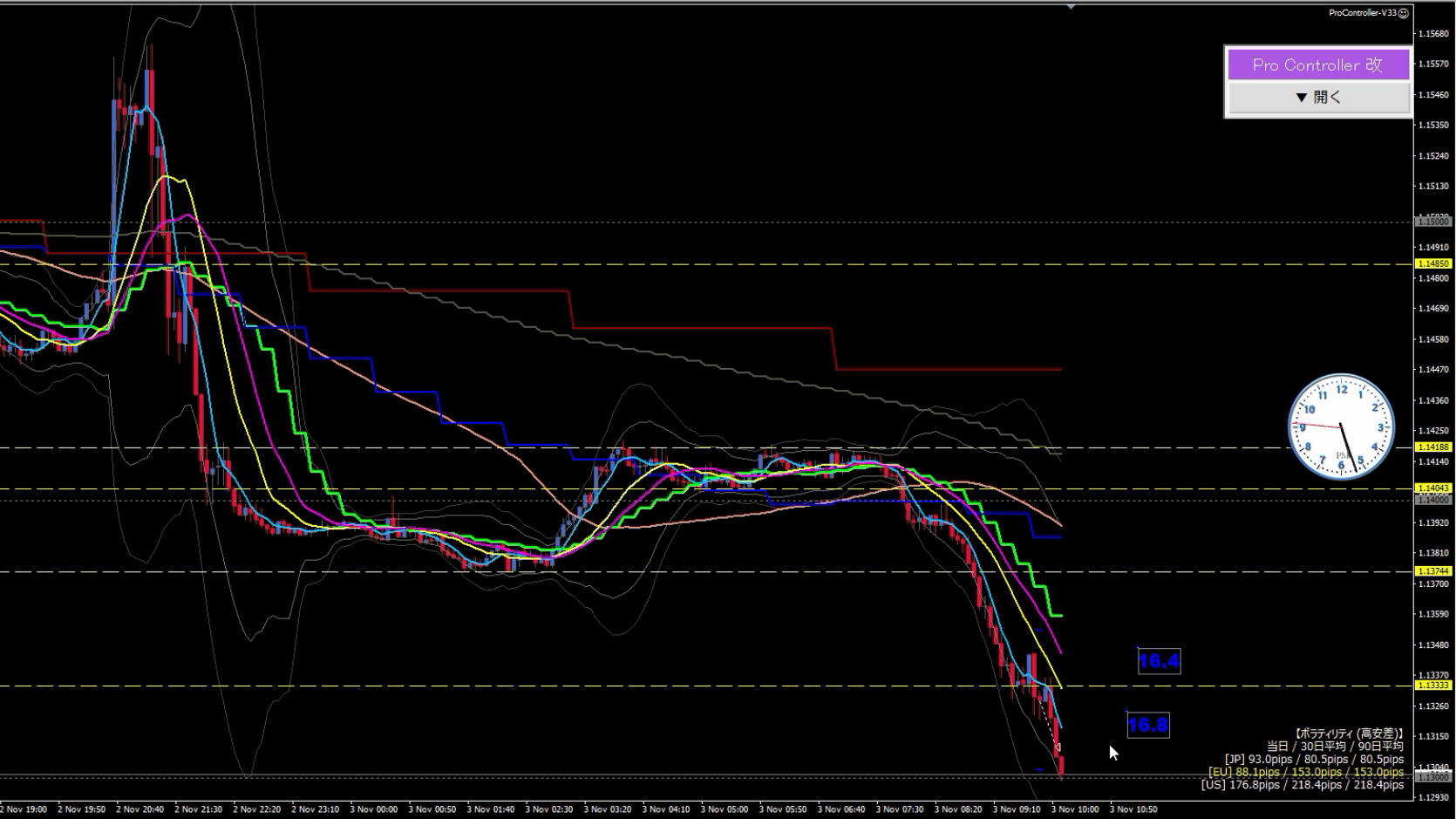The width and height of the screenshot is (1456, 819).
Task: Click the 1.12930 price scale value
Action: 1433,797
